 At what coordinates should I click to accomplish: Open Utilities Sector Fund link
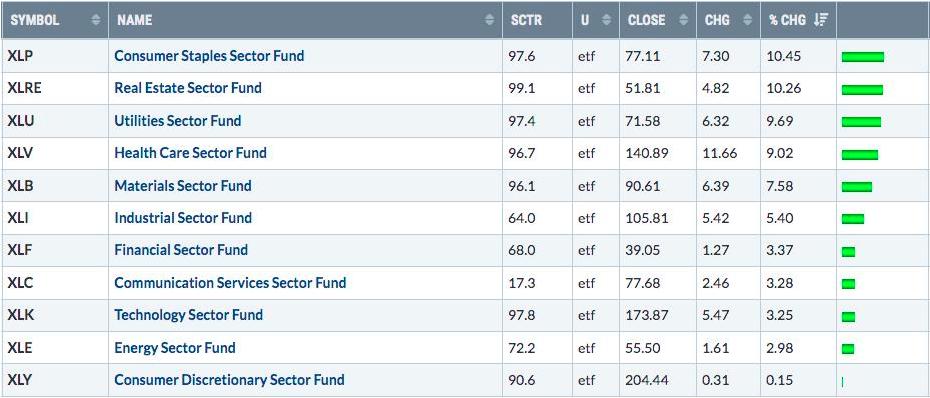178,120
